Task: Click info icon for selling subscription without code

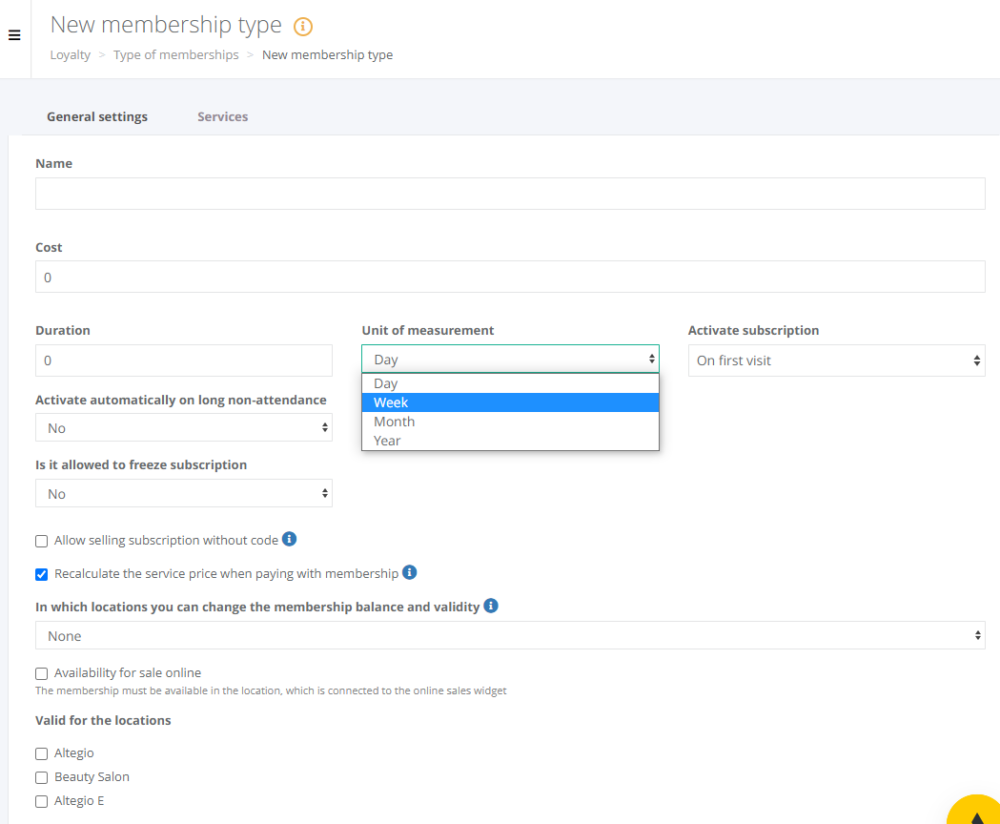Action: pos(290,539)
